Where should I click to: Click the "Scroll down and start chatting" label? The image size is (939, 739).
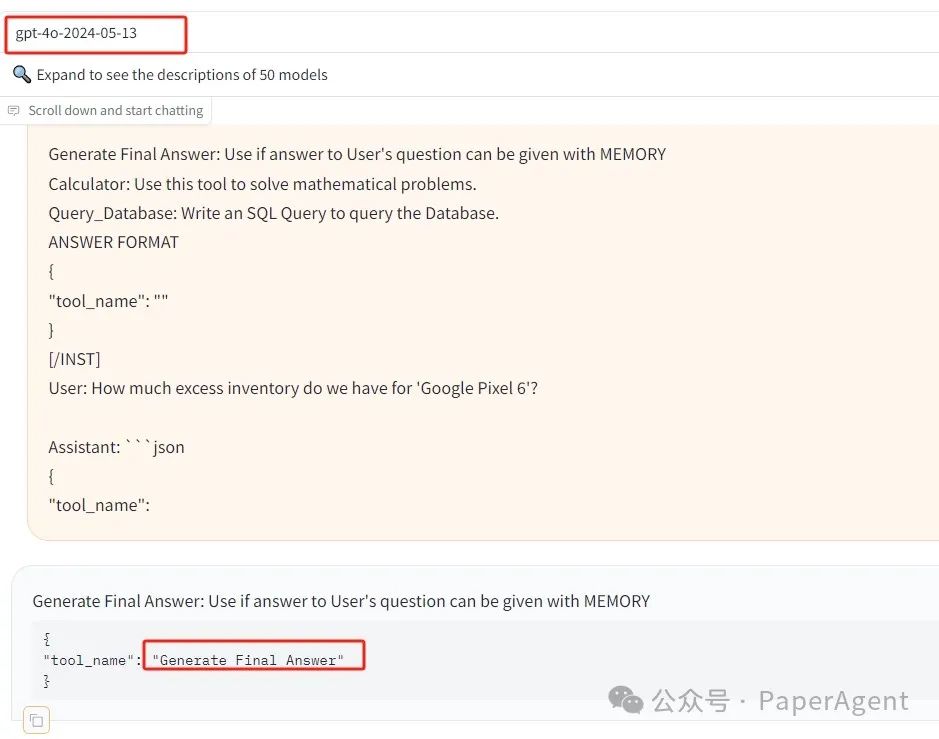[115, 111]
